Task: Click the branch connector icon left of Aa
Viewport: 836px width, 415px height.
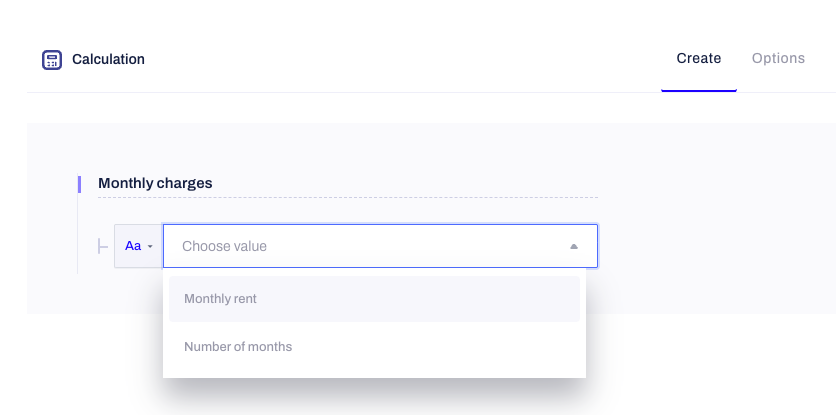Action: (103, 246)
